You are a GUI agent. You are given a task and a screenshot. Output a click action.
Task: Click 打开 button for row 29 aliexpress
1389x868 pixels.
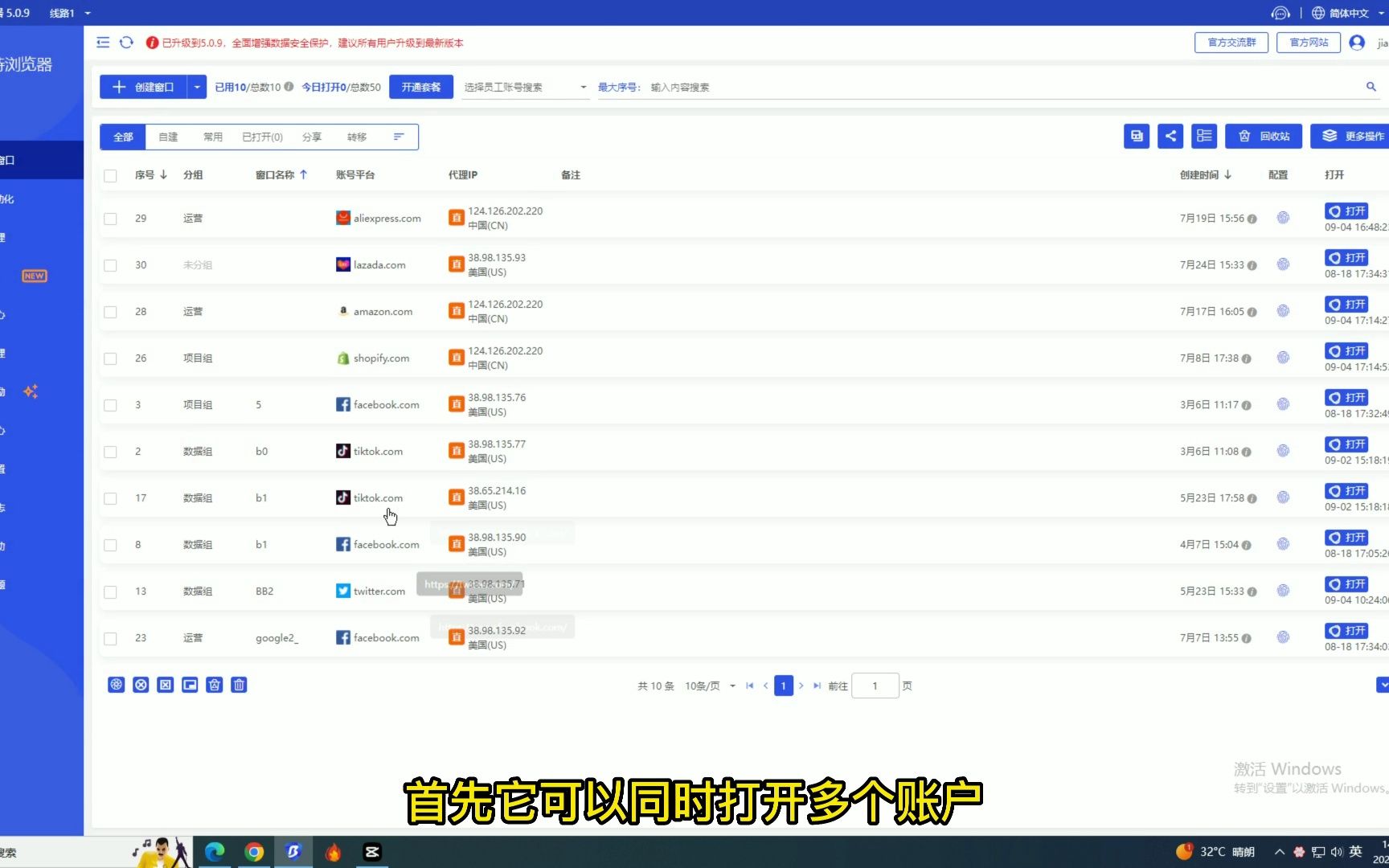coord(1346,211)
